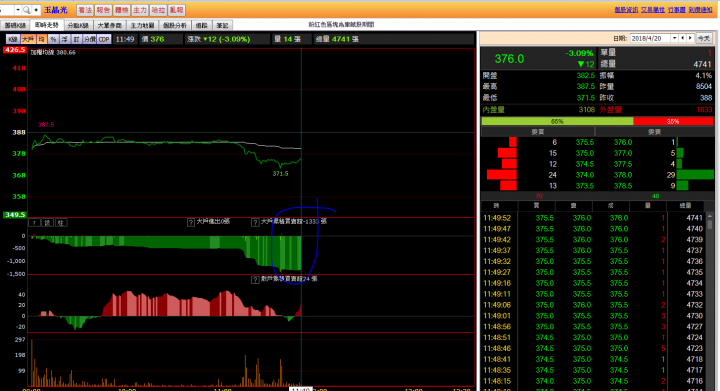720x391 pixels.
Task: Toggle the 浮 chart button
Action: click(x=65, y=39)
